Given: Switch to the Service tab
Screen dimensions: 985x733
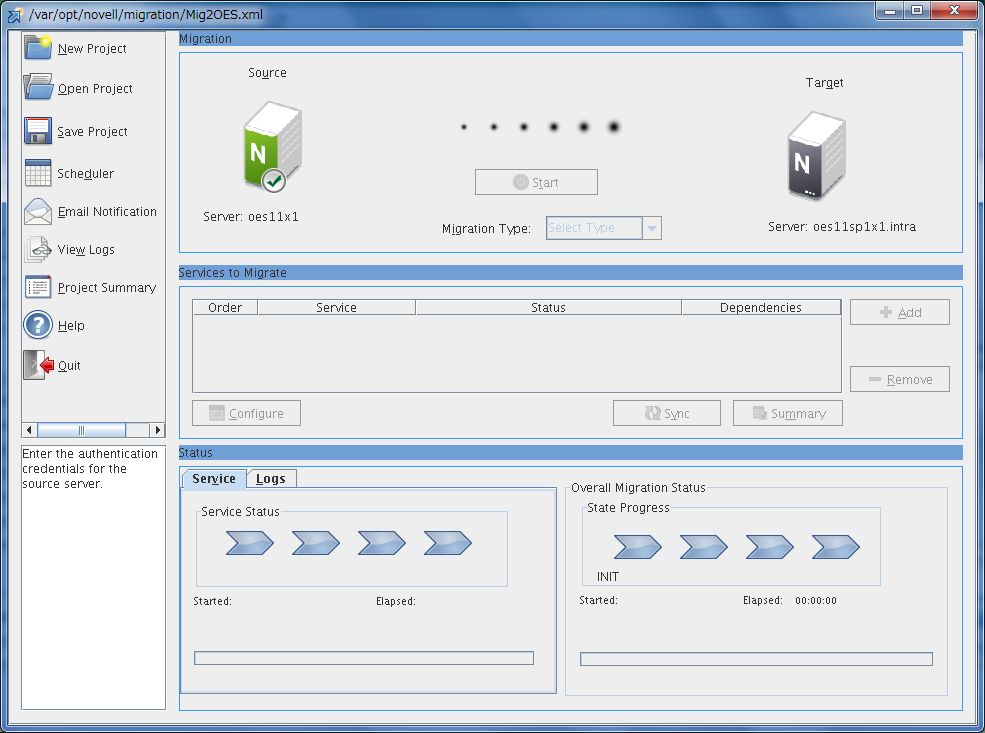Looking at the screenshot, I should [x=214, y=479].
